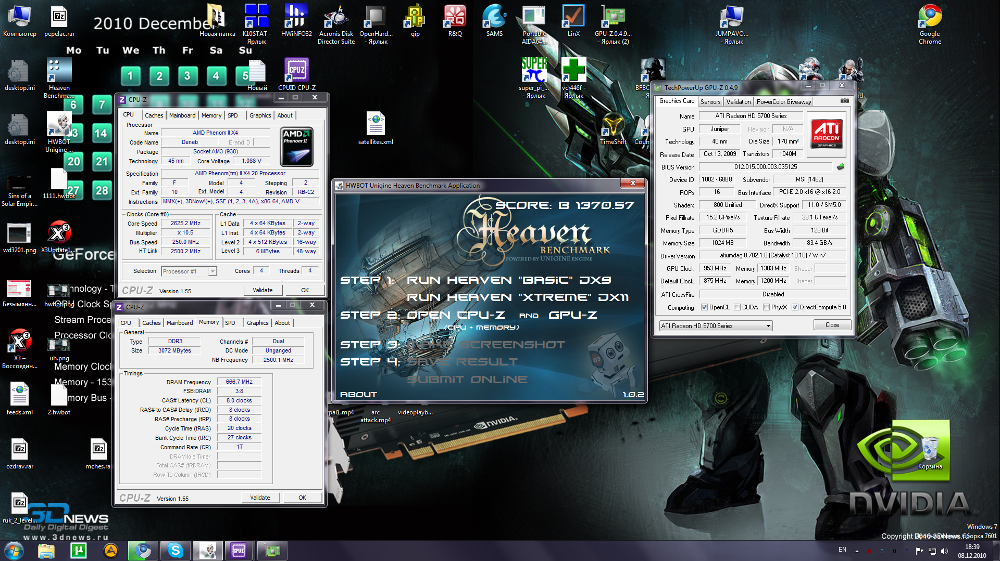Open the satellites.xml file icon
Screen dimensions: 1000x561
pyautogui.click(x=376, y=128)
